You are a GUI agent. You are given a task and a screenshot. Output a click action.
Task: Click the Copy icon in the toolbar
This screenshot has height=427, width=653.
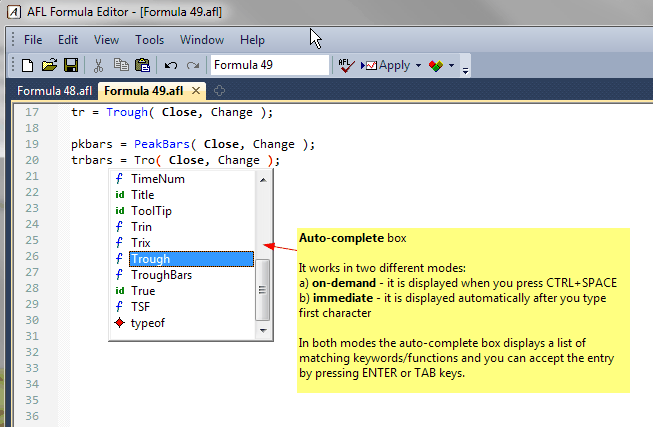click(x=121, y=65)
